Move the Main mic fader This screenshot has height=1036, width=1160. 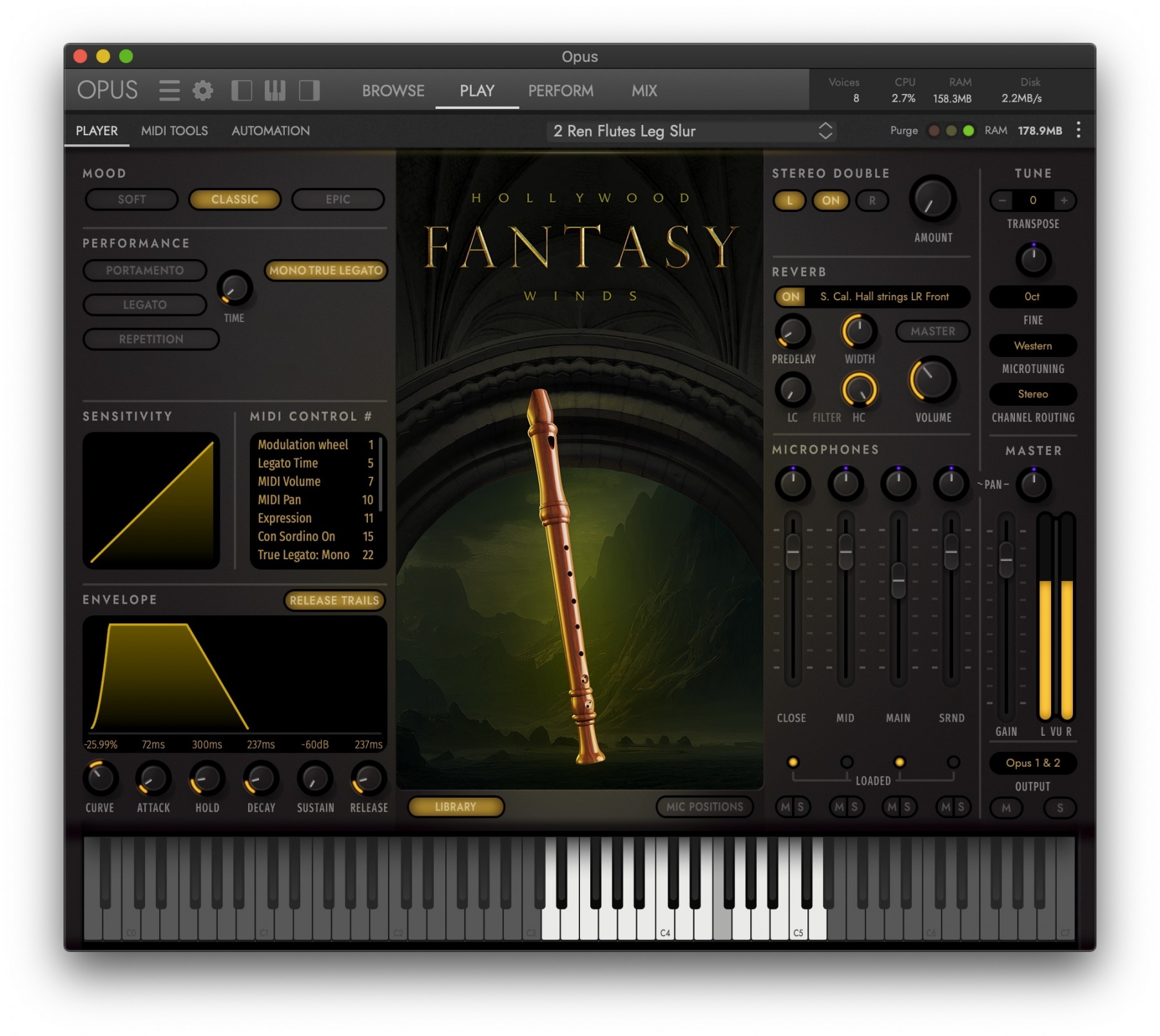(x=898, y=580)
